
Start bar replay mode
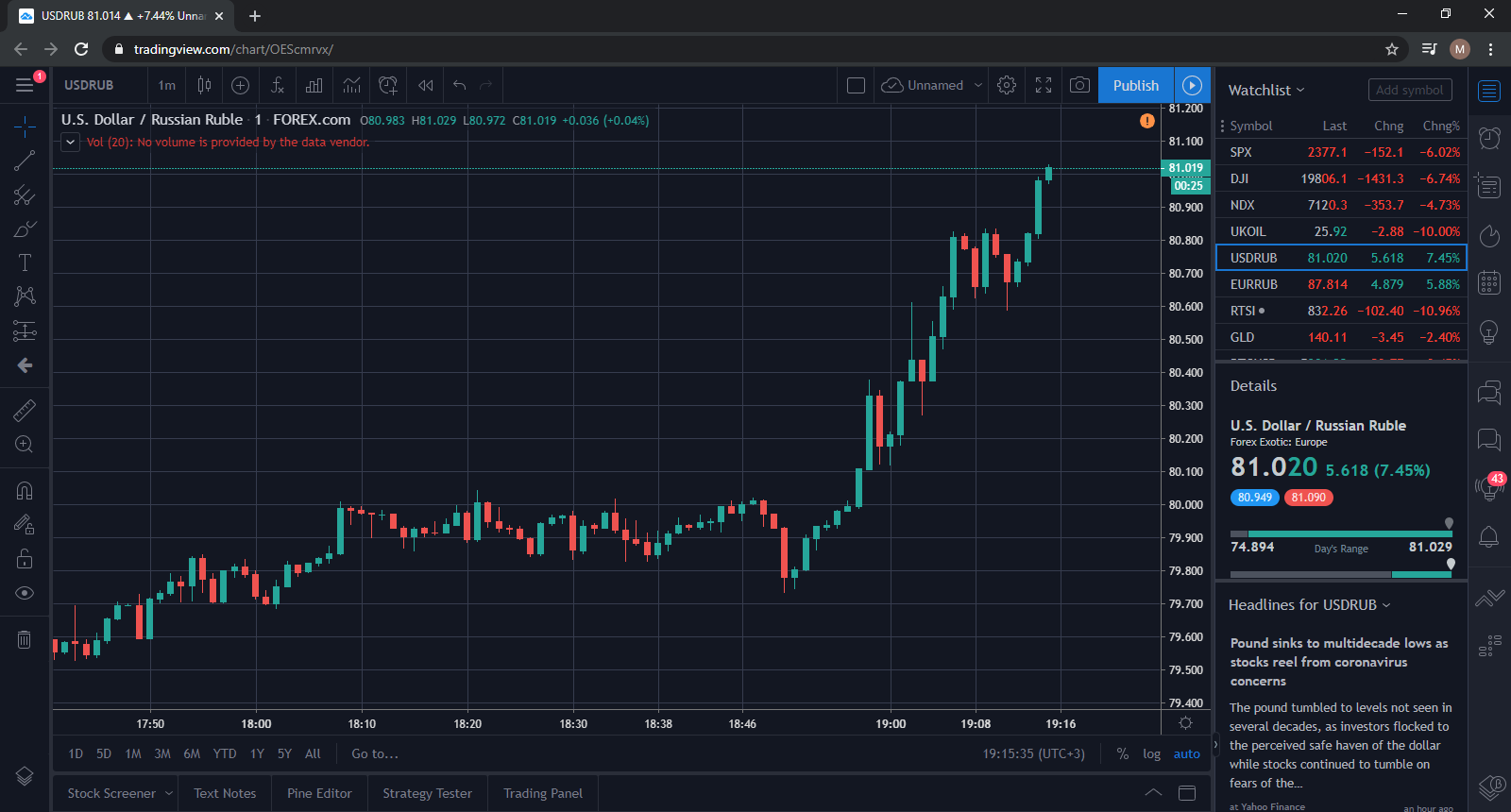pos(426,85)
